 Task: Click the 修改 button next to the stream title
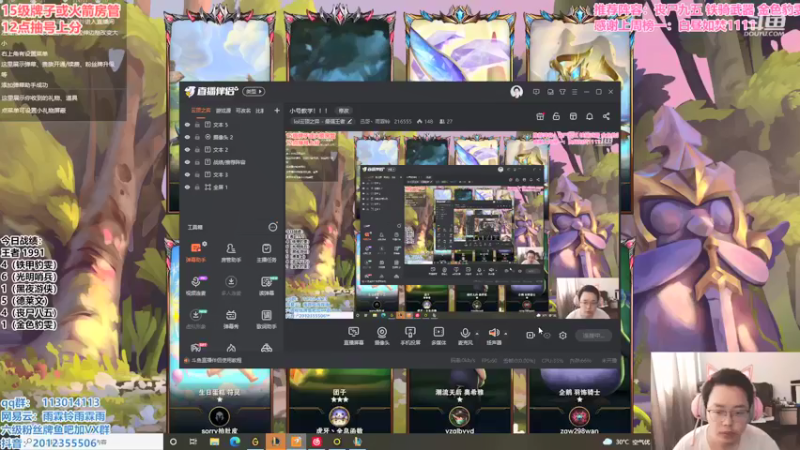pyautogui.click(x=343, y=111)
